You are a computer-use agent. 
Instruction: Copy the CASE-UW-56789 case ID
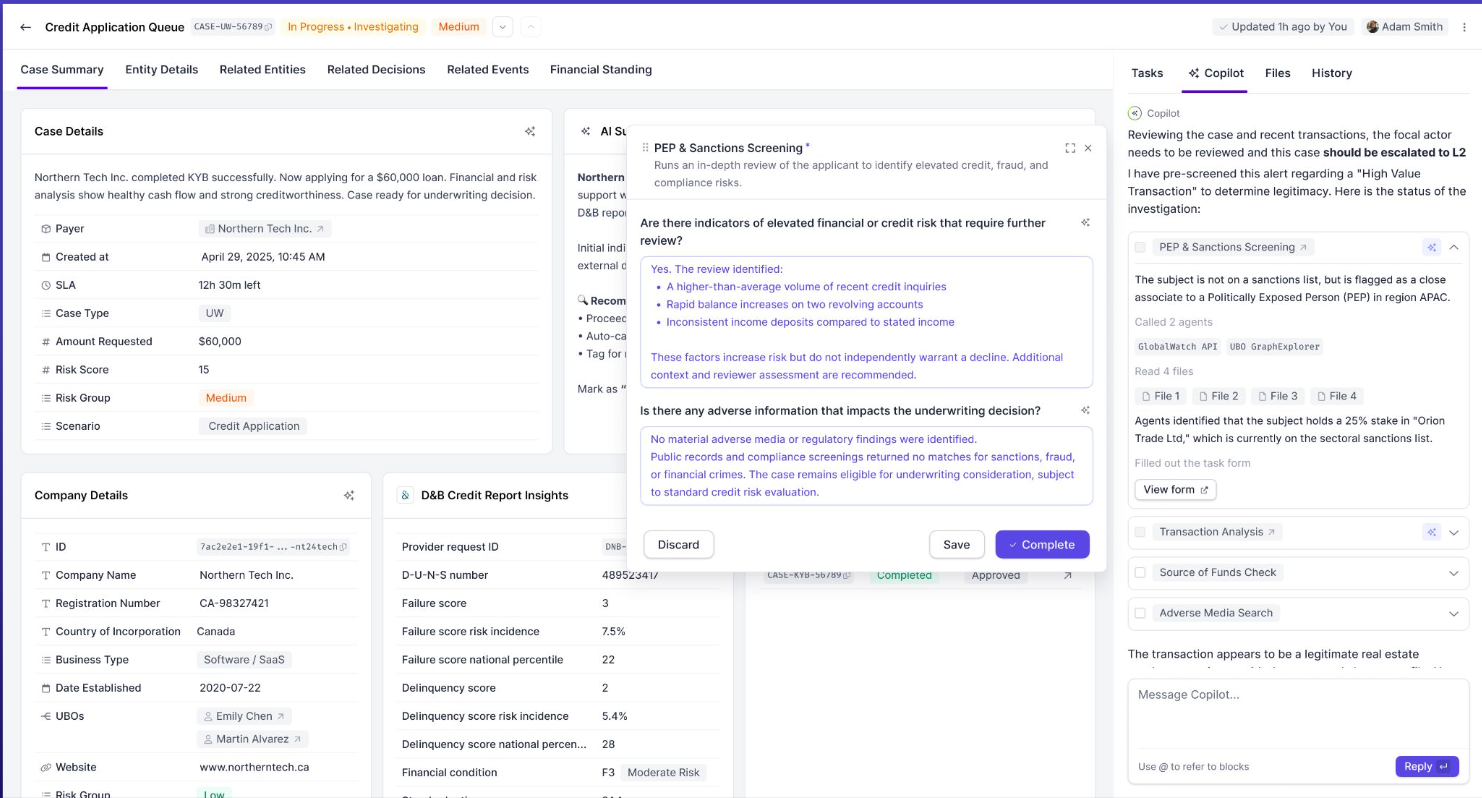pyautogui.click(x=268, y=27)
